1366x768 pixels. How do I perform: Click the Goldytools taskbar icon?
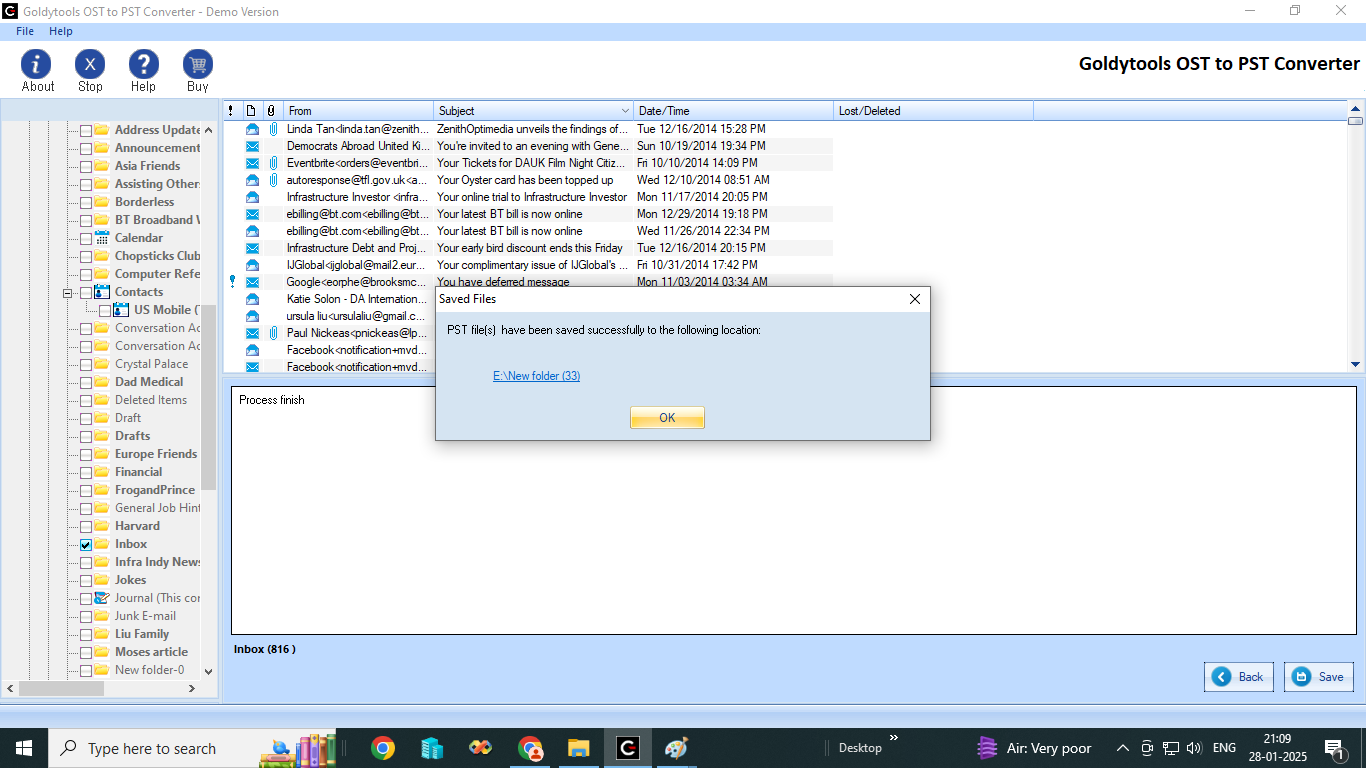pyautogui.click(x=627, y=748)
